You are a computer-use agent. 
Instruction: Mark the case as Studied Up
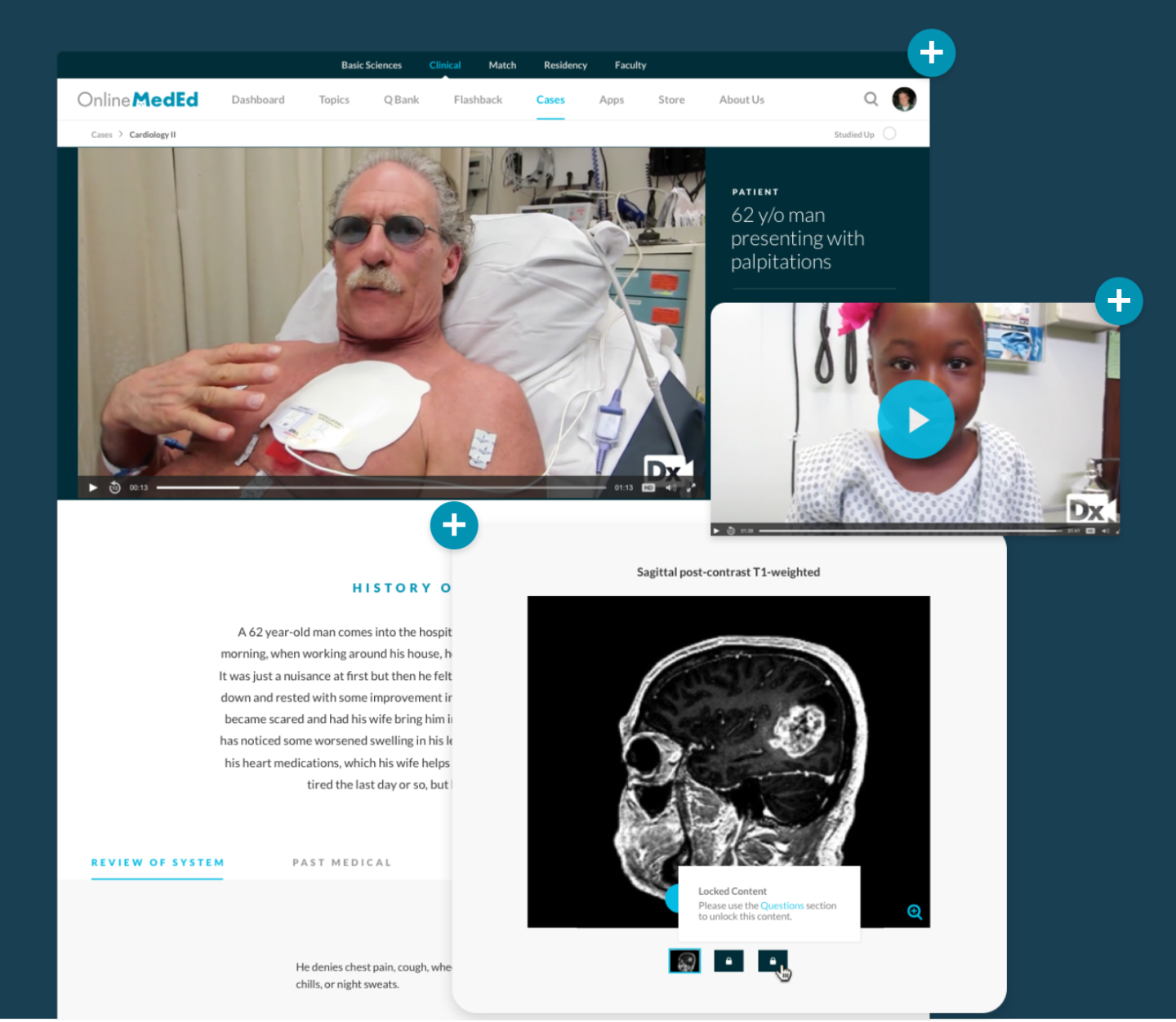[889, 134]
